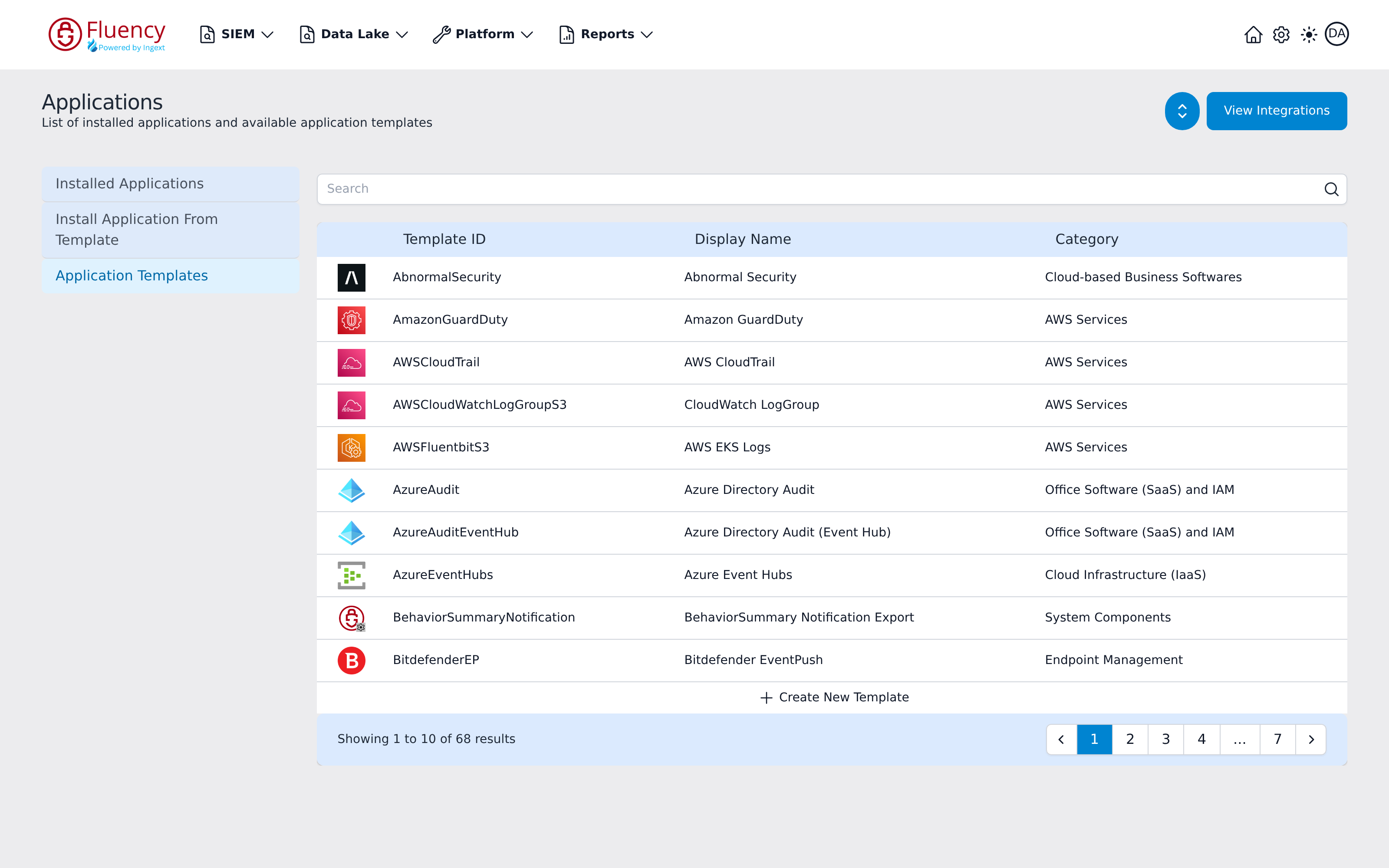Screen dimensions: 1389x868
Task: Go to page 2 of results
Action: click(x=1130, y=740)
